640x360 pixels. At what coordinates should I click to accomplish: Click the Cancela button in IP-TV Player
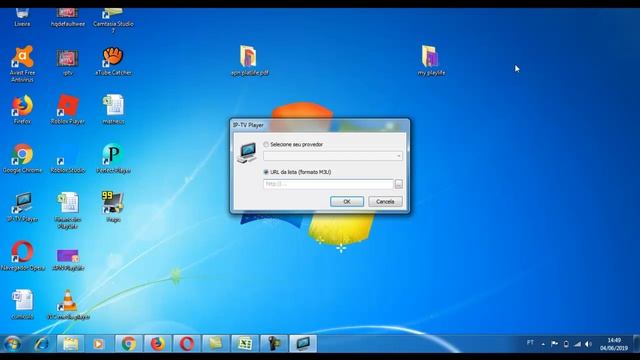(385, 202)
